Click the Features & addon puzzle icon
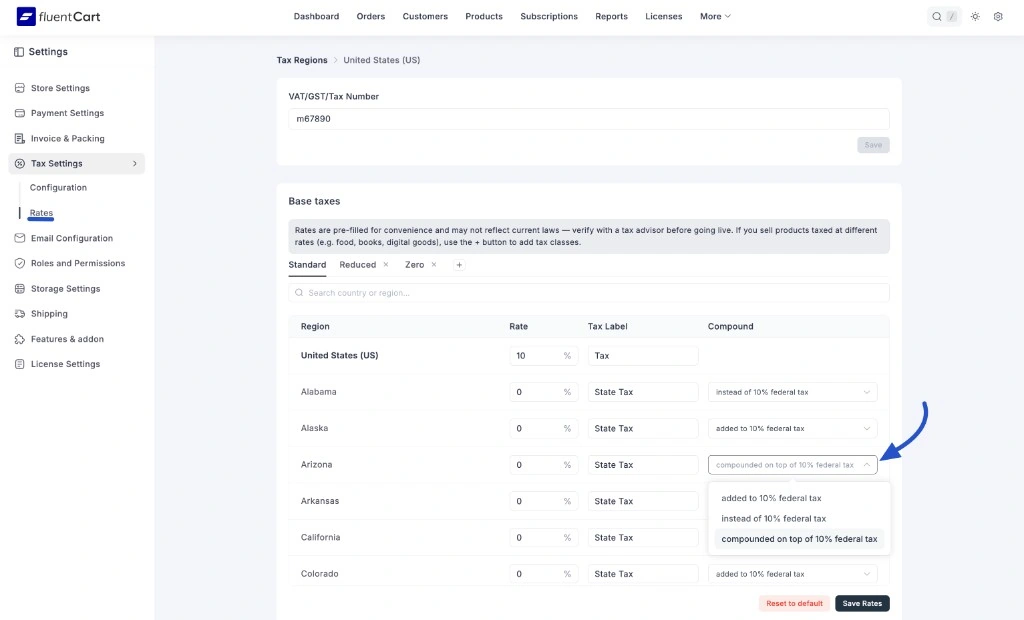 point(20,339)
